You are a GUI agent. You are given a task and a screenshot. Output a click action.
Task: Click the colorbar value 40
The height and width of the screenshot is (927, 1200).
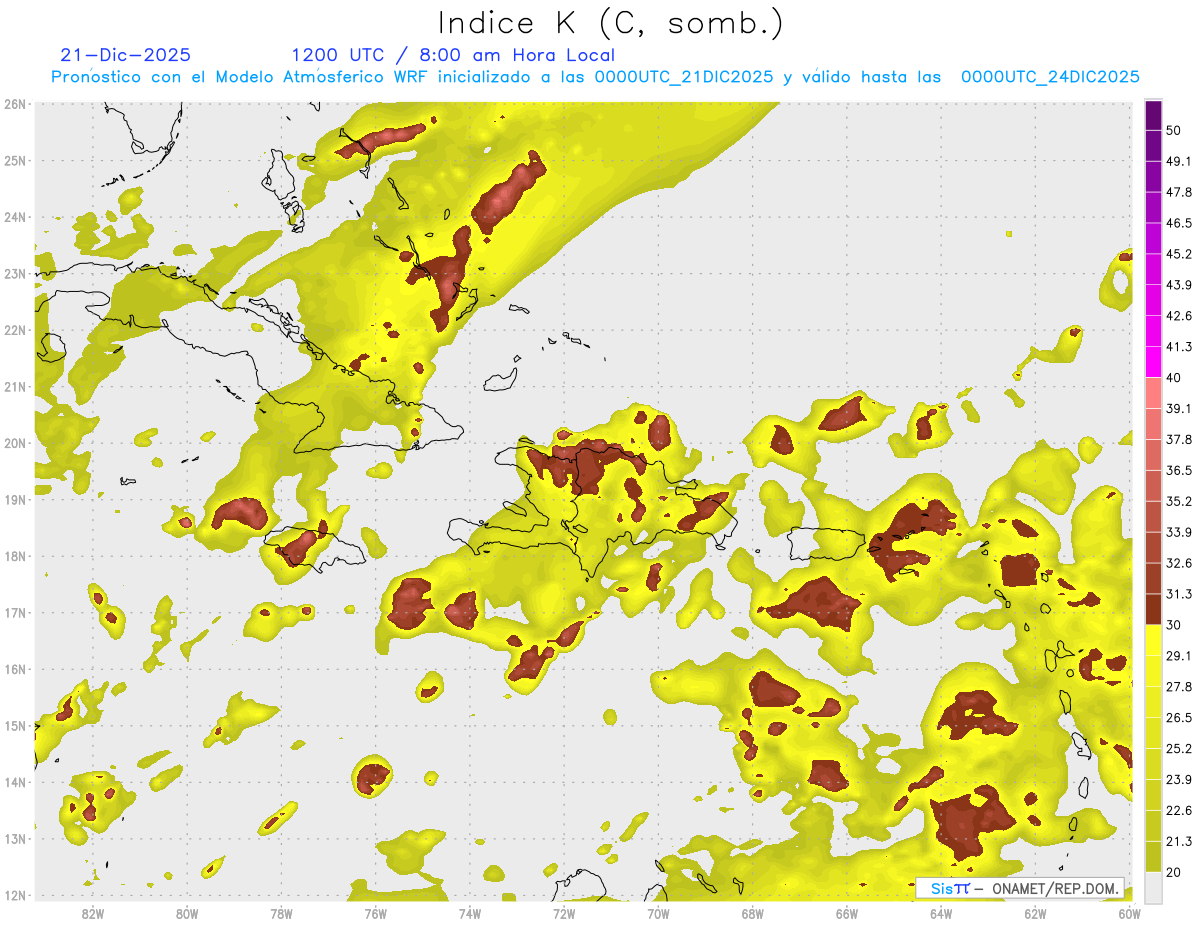click(x=1174, y=378)
